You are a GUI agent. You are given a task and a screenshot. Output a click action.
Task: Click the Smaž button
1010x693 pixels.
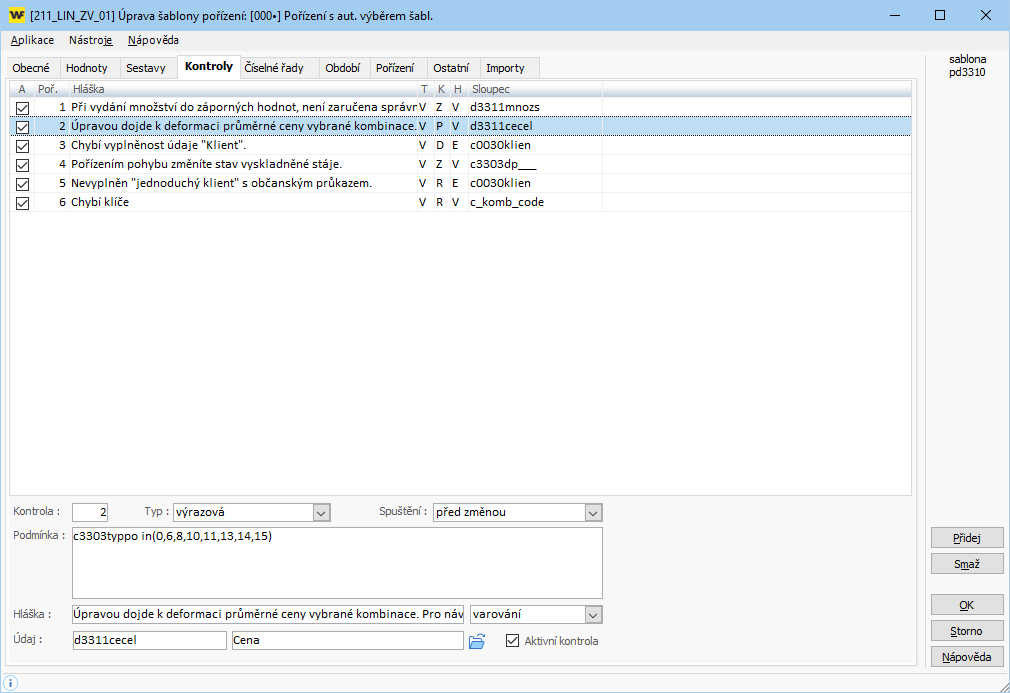click(966, 564)
